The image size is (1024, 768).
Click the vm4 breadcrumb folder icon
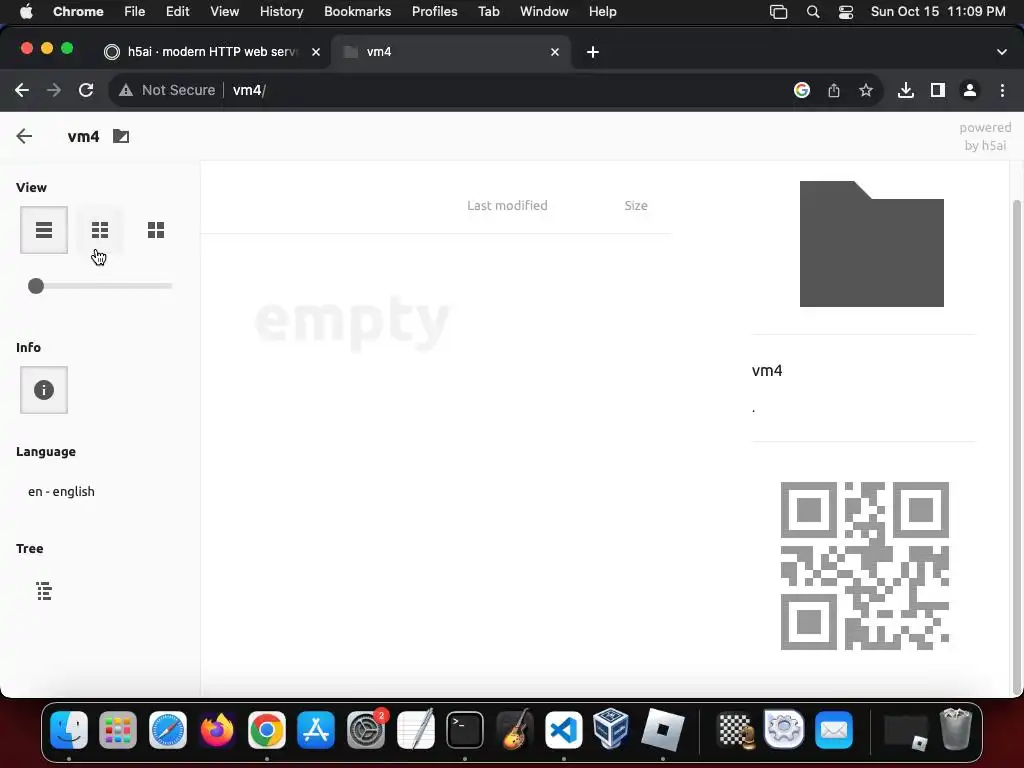pyautogui.click(x=121, y=136)
